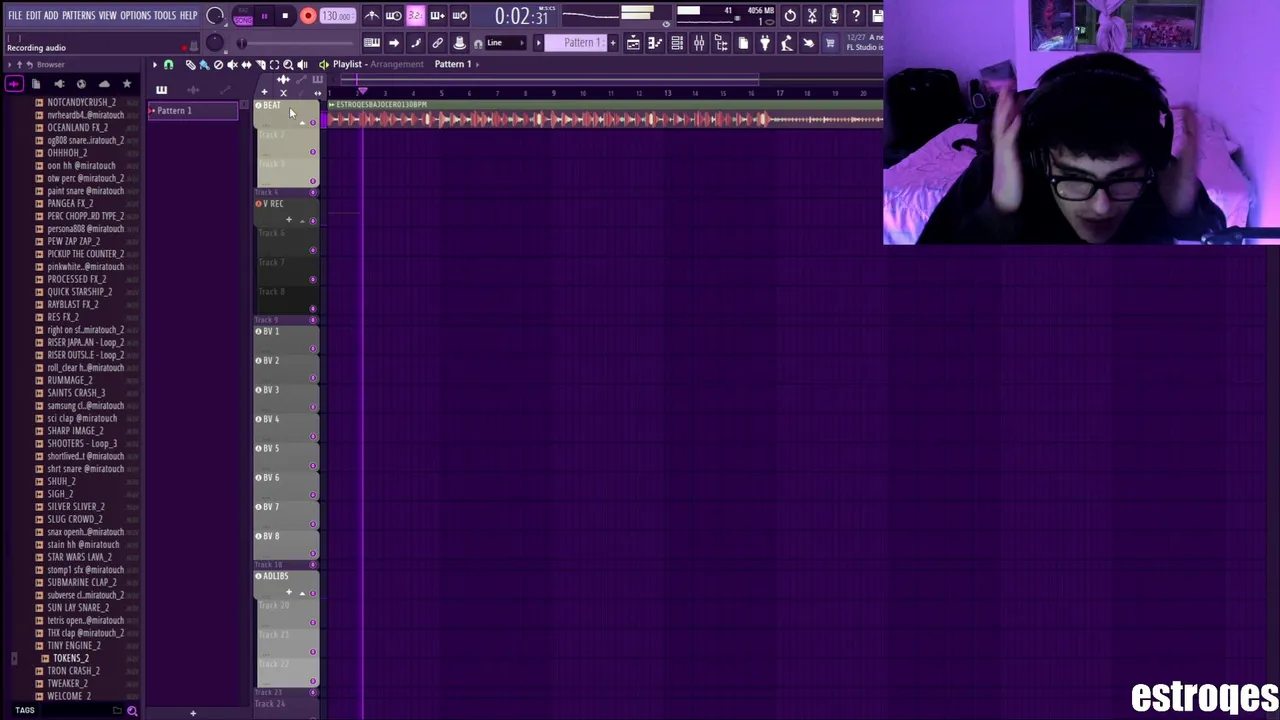Select Pattern 1 in the picker panel

193,111
